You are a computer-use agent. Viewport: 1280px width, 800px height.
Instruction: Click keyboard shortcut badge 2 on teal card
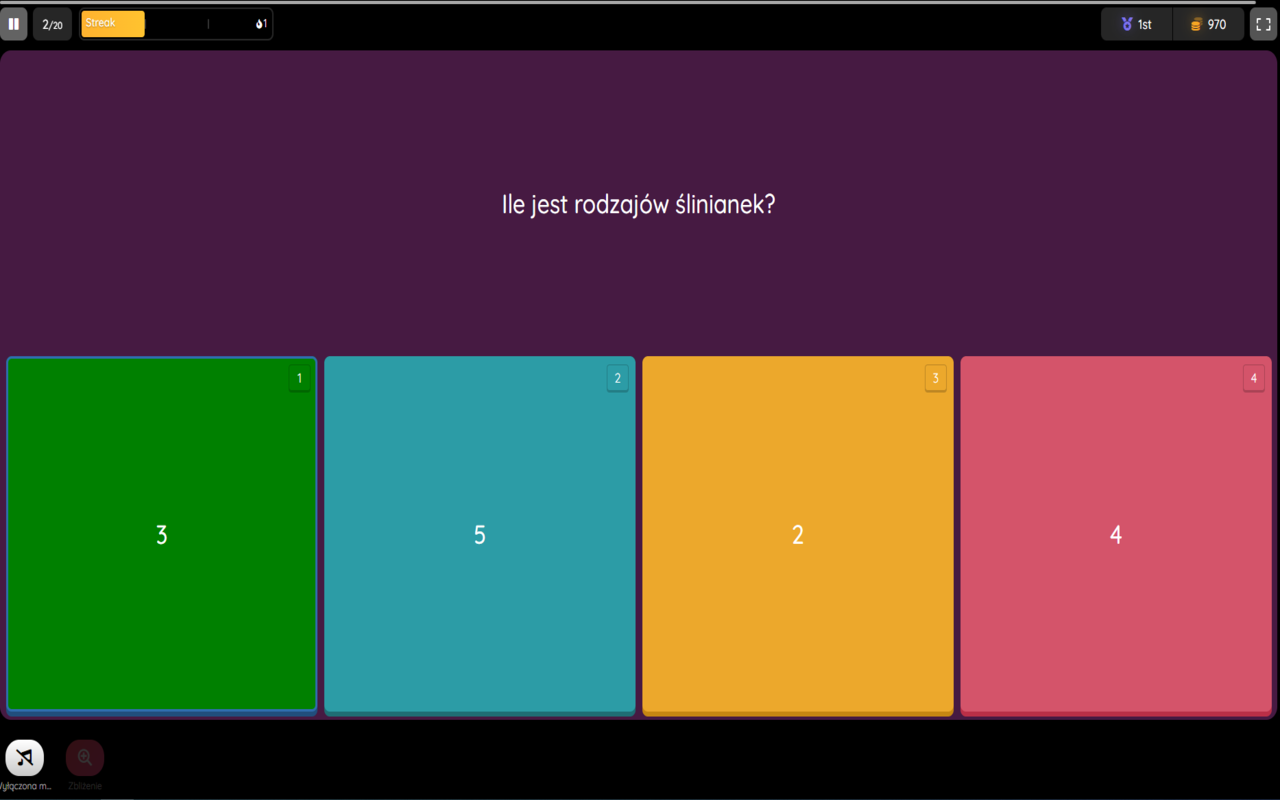pos(617,378)
